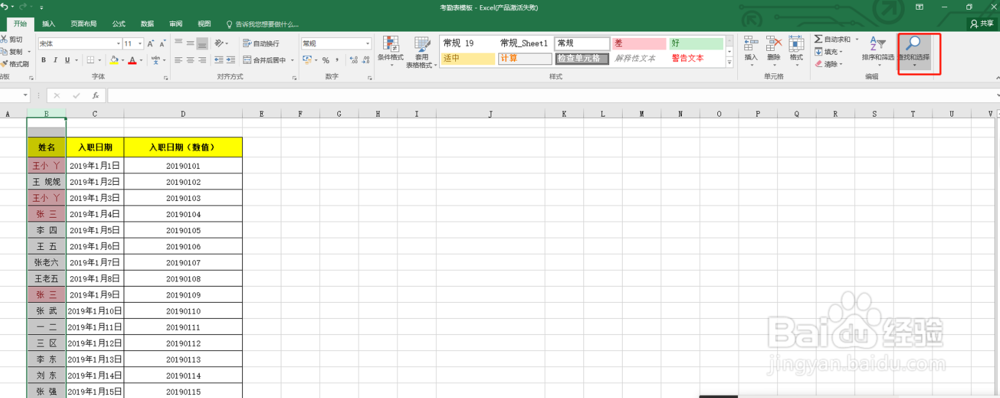This screenshot has height=398, width=1000.
Task: Align text right in cell
Action: pyautogui.click(x=202, y=60)
